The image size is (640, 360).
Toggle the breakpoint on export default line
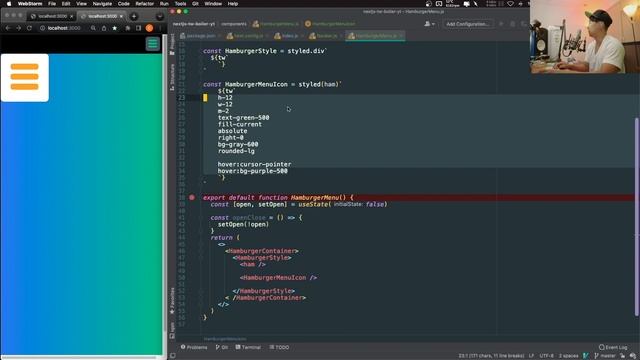pos(192,198)
